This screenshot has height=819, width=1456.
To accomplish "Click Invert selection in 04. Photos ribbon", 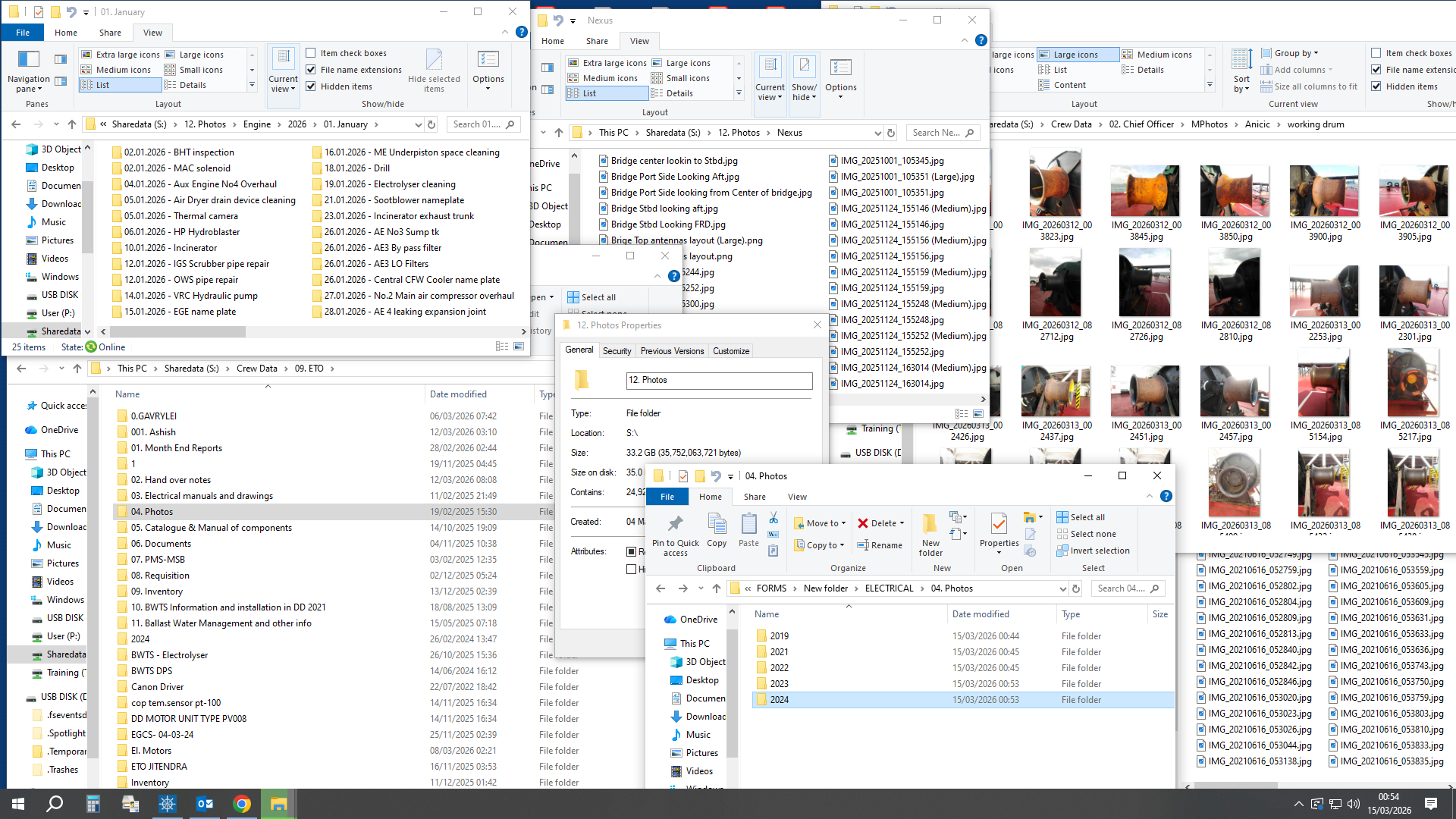I will pyautogui.click(x=1093, y=551).
